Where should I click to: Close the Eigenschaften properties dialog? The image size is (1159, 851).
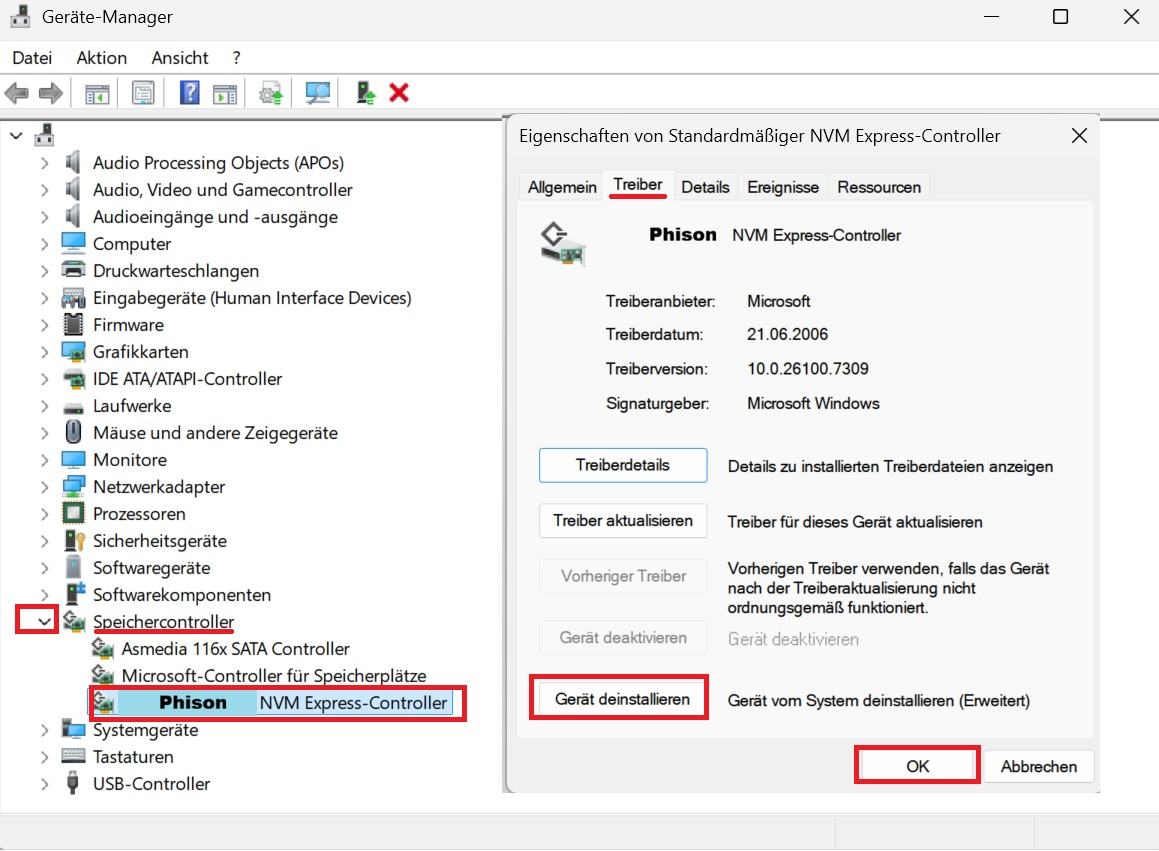click(1079, 136)
